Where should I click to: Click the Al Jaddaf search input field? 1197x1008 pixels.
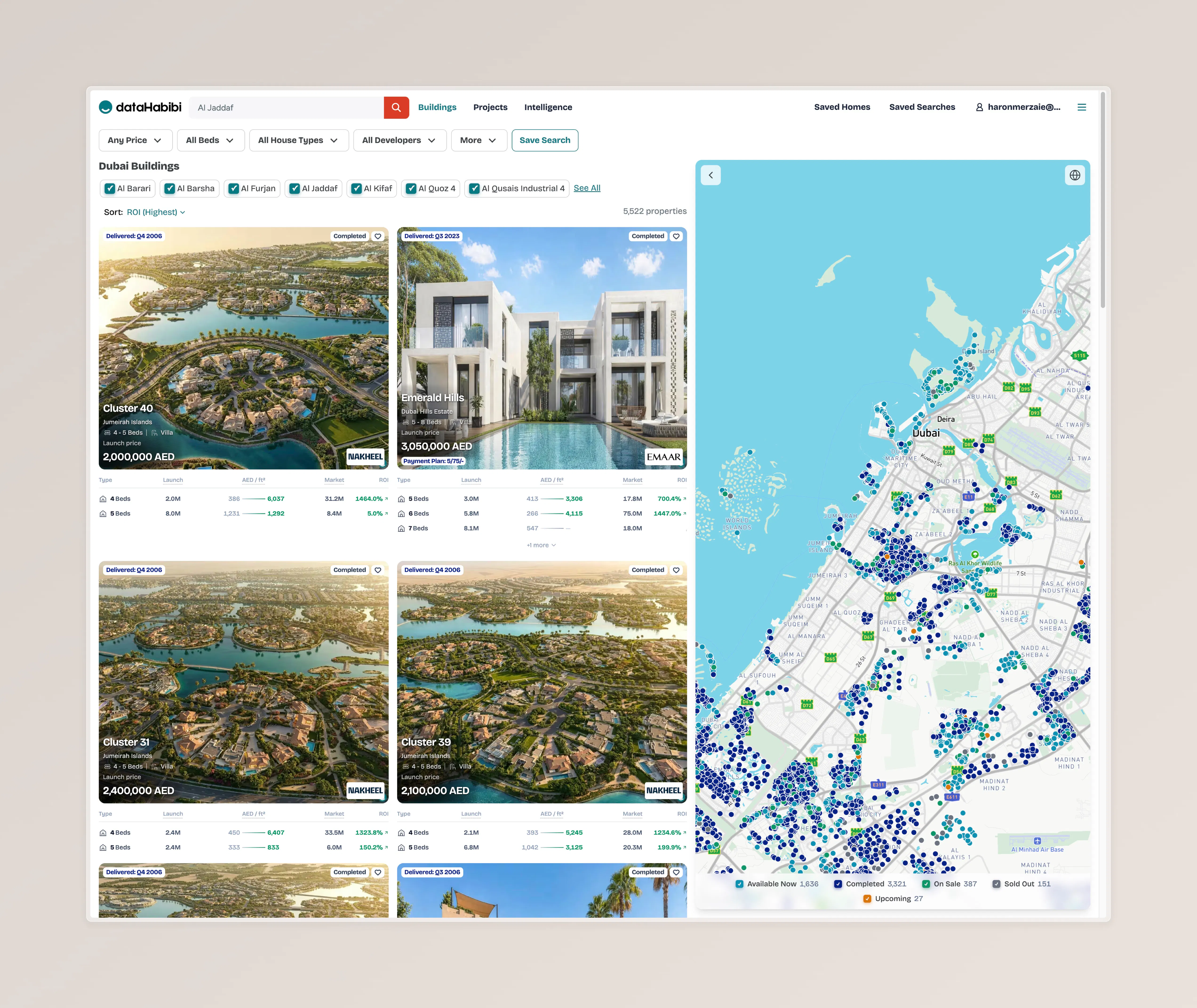click(x=286, y=107)
